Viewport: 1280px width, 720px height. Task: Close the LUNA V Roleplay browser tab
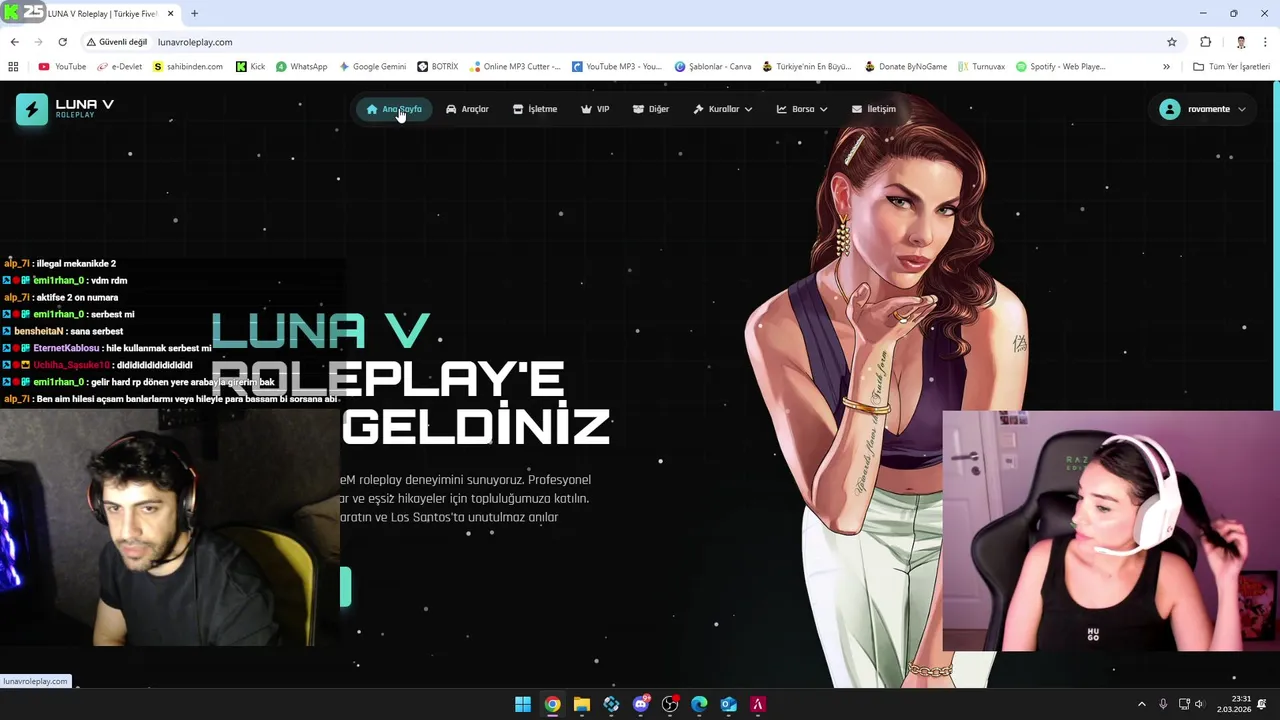point(170,14)
